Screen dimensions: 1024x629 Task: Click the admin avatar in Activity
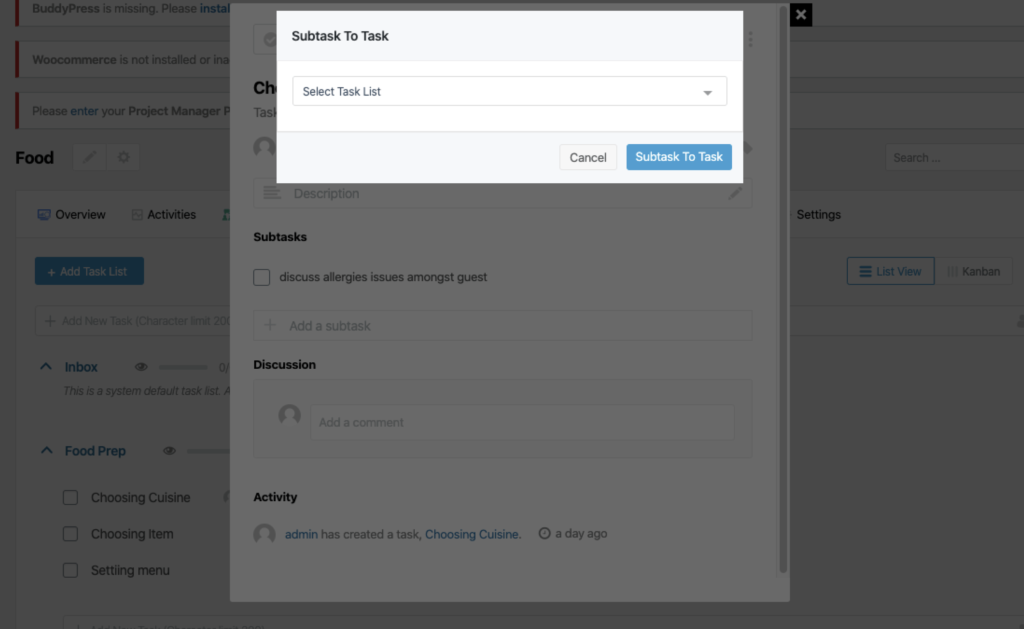click(264, 534)
